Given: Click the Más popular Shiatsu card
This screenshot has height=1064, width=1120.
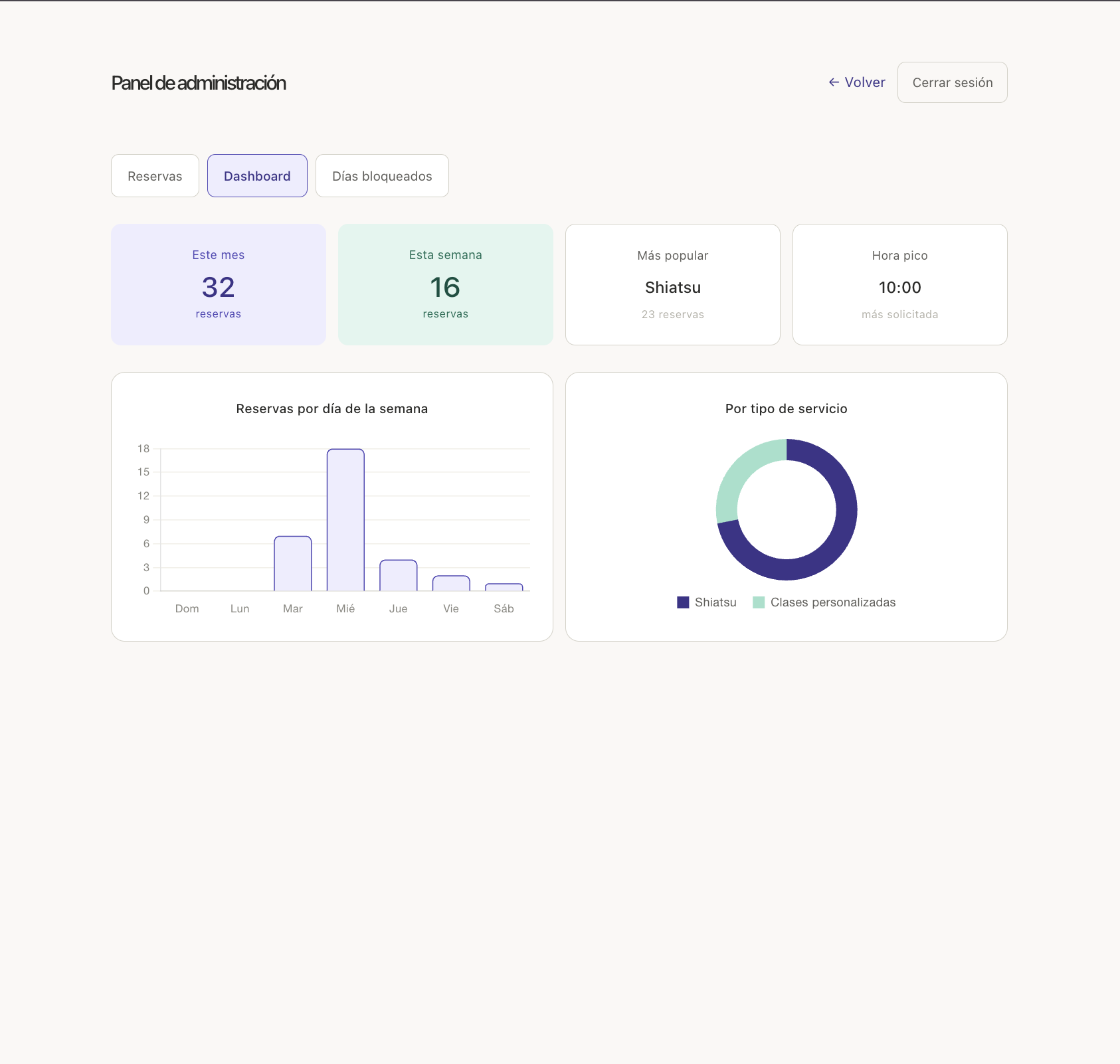Looking at the screenshot, I should tap(673, 284).
